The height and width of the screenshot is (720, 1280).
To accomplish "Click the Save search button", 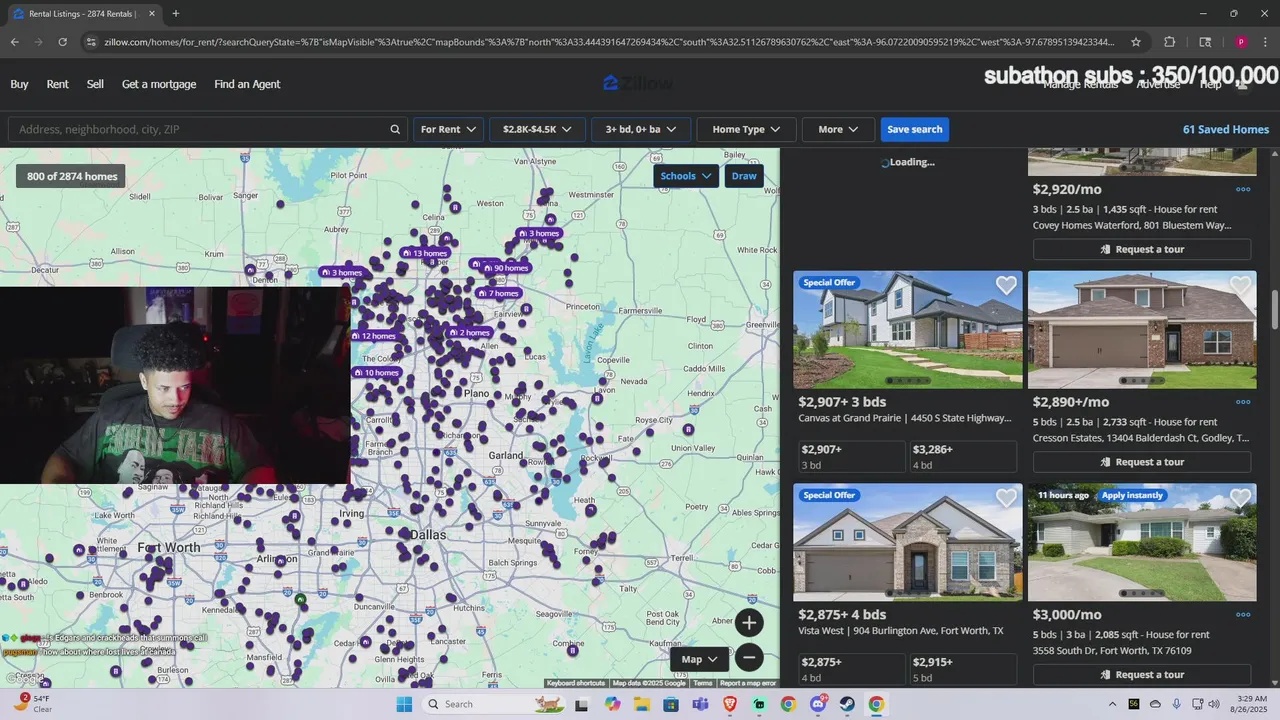I will click(915, 129).
